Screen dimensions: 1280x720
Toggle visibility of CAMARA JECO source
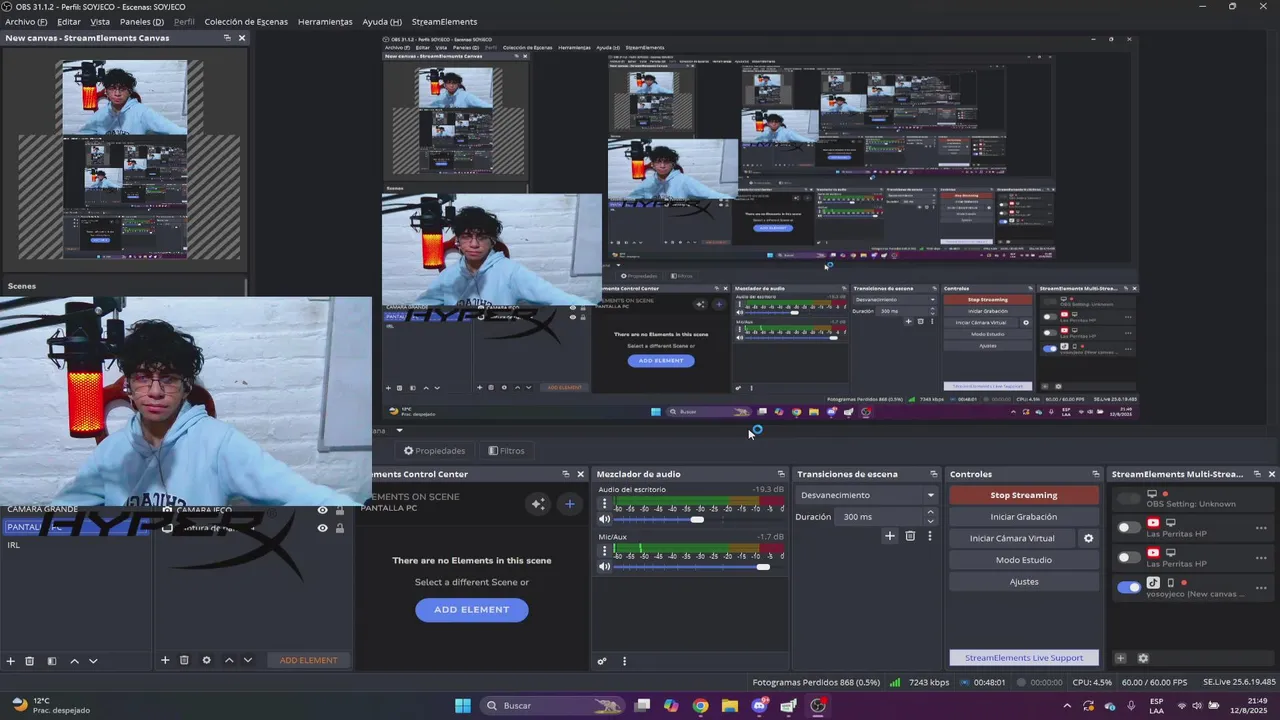[x=323, y=510]
